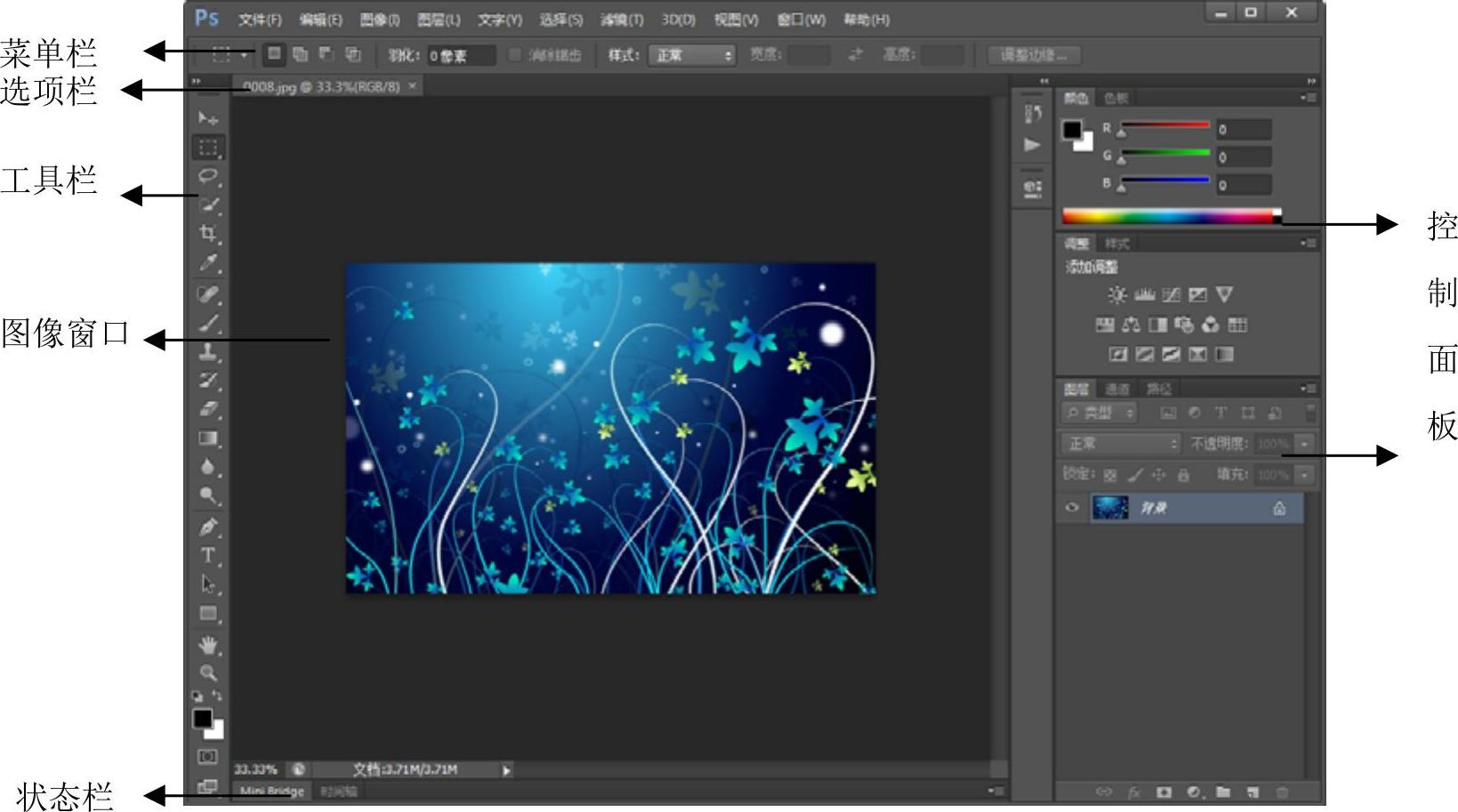Image resolution: width=1458 pixels, height=812 pixels.
Task: Open the Color panel flyout menu
Action: click(x=1308, y=98)
